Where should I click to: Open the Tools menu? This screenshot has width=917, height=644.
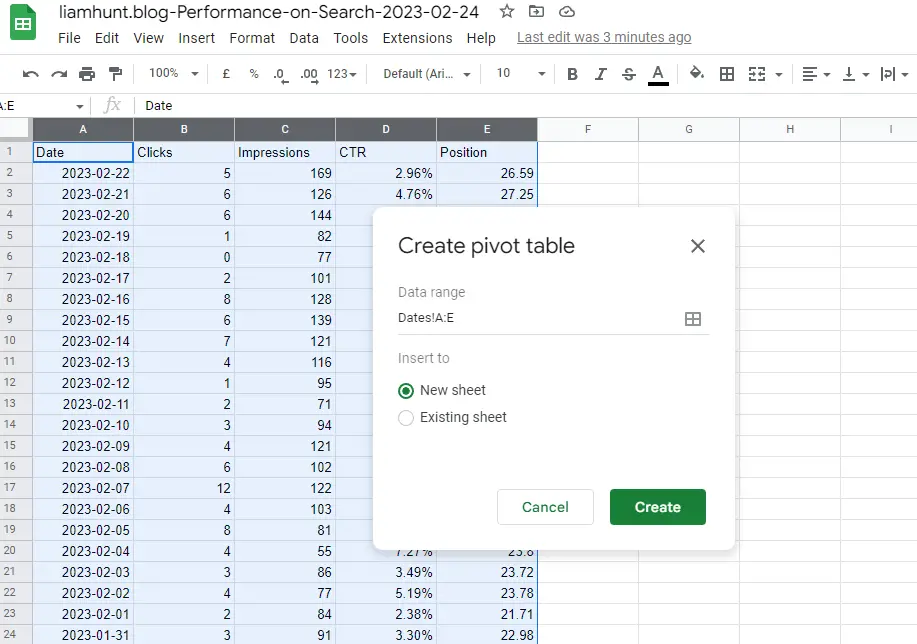(x=350, y=38)
